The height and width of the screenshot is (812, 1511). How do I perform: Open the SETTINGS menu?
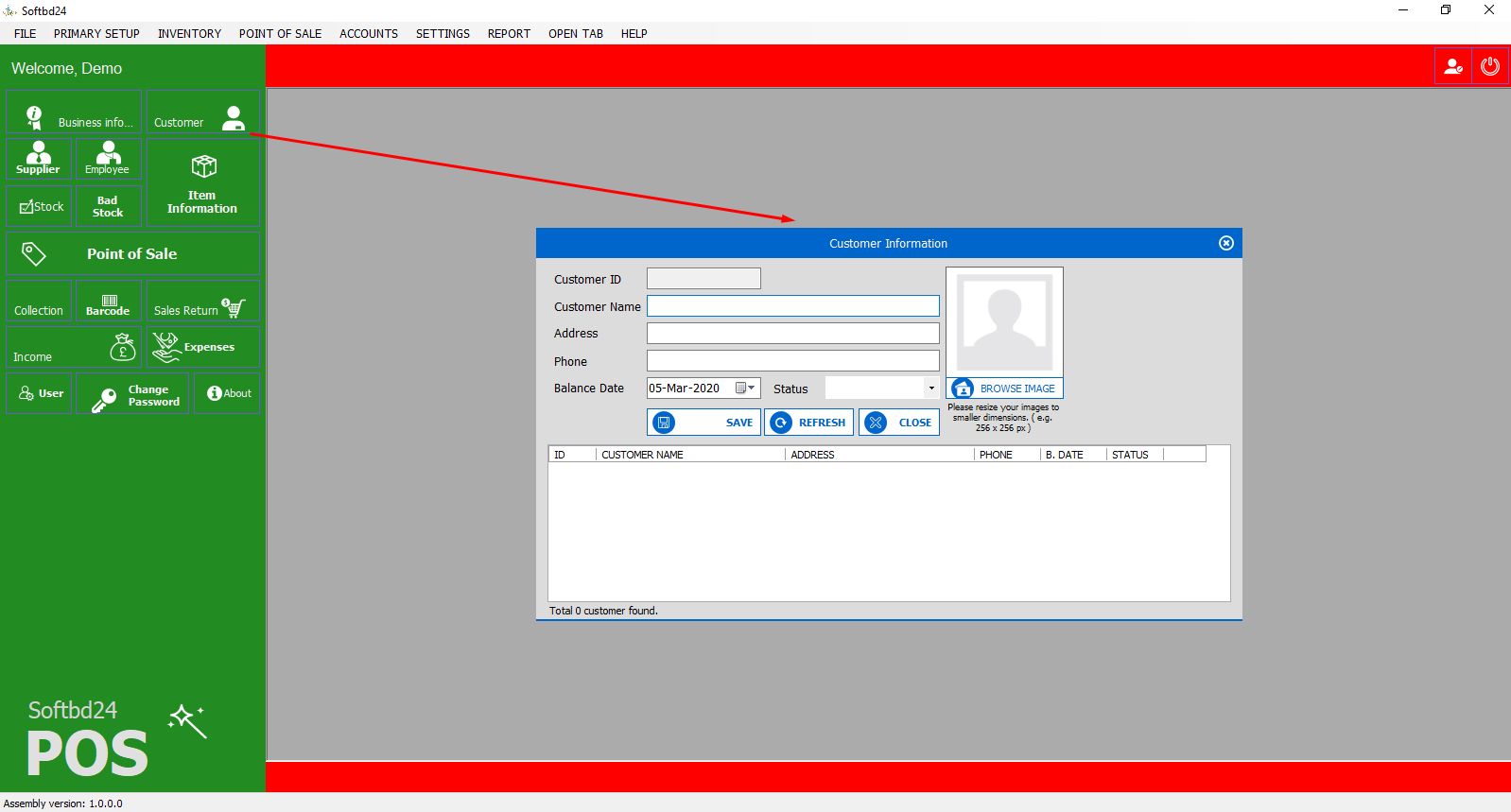point(443,33)
